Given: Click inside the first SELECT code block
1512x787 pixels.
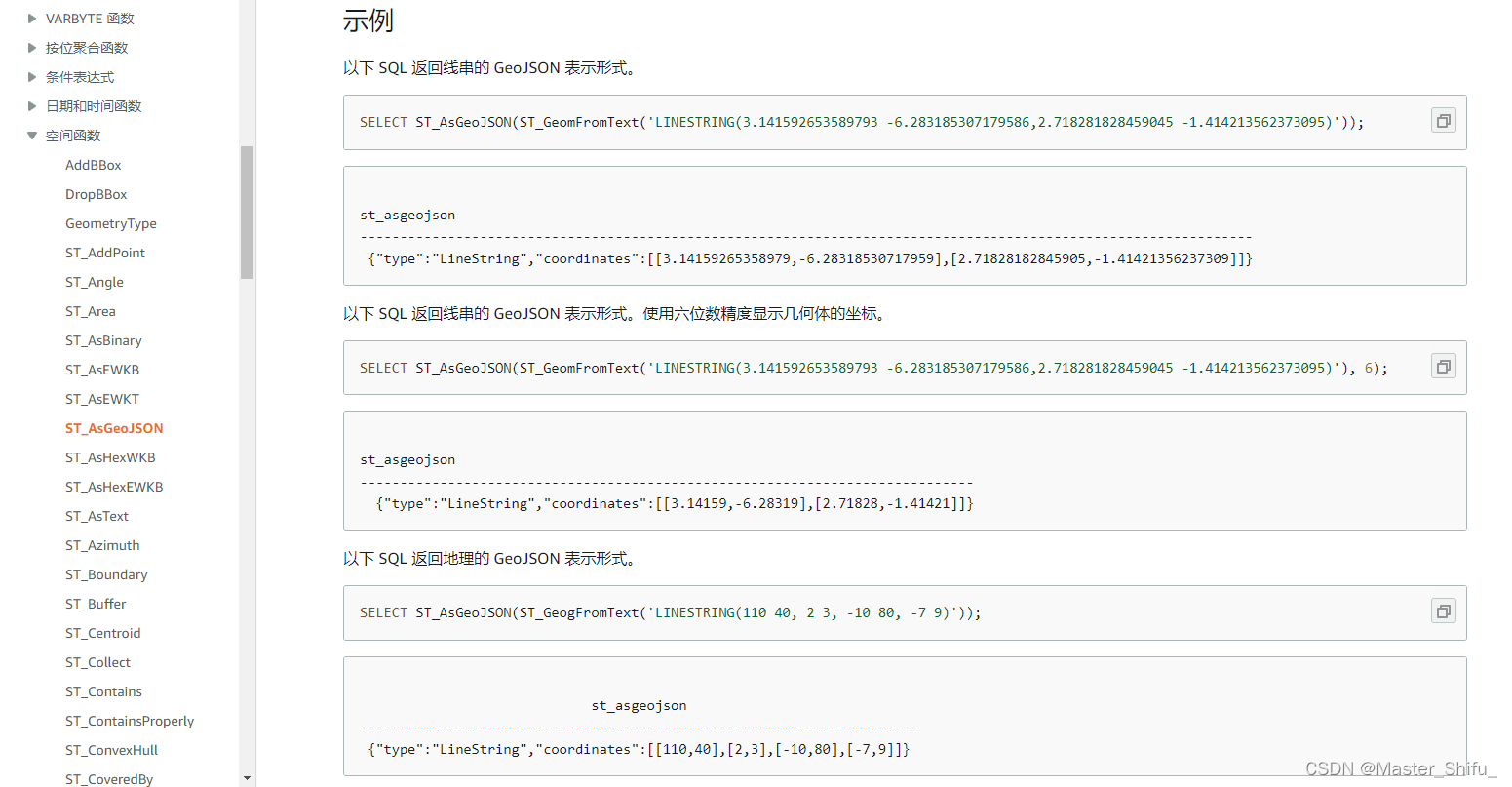Looking at the screenshot, I should (905, 122).
